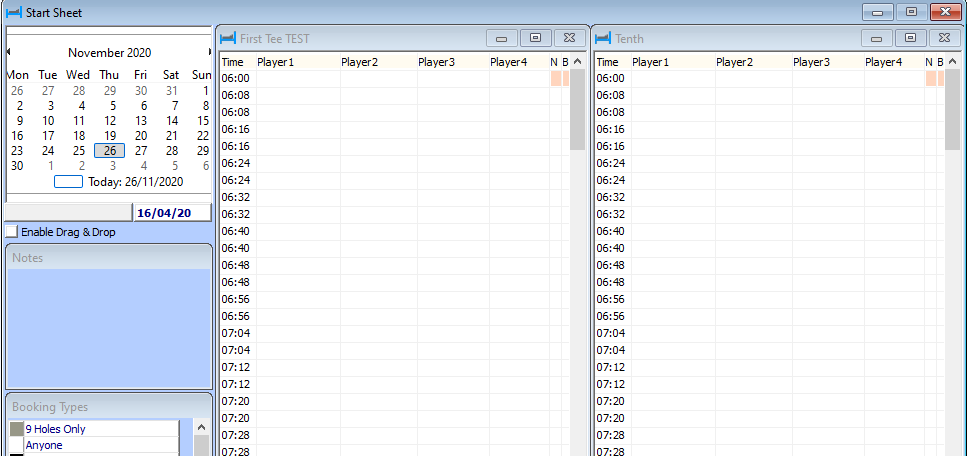Click Player4 column header in Tenth window
Viewport: 967px width, 456px height.
tap(894, 62)
